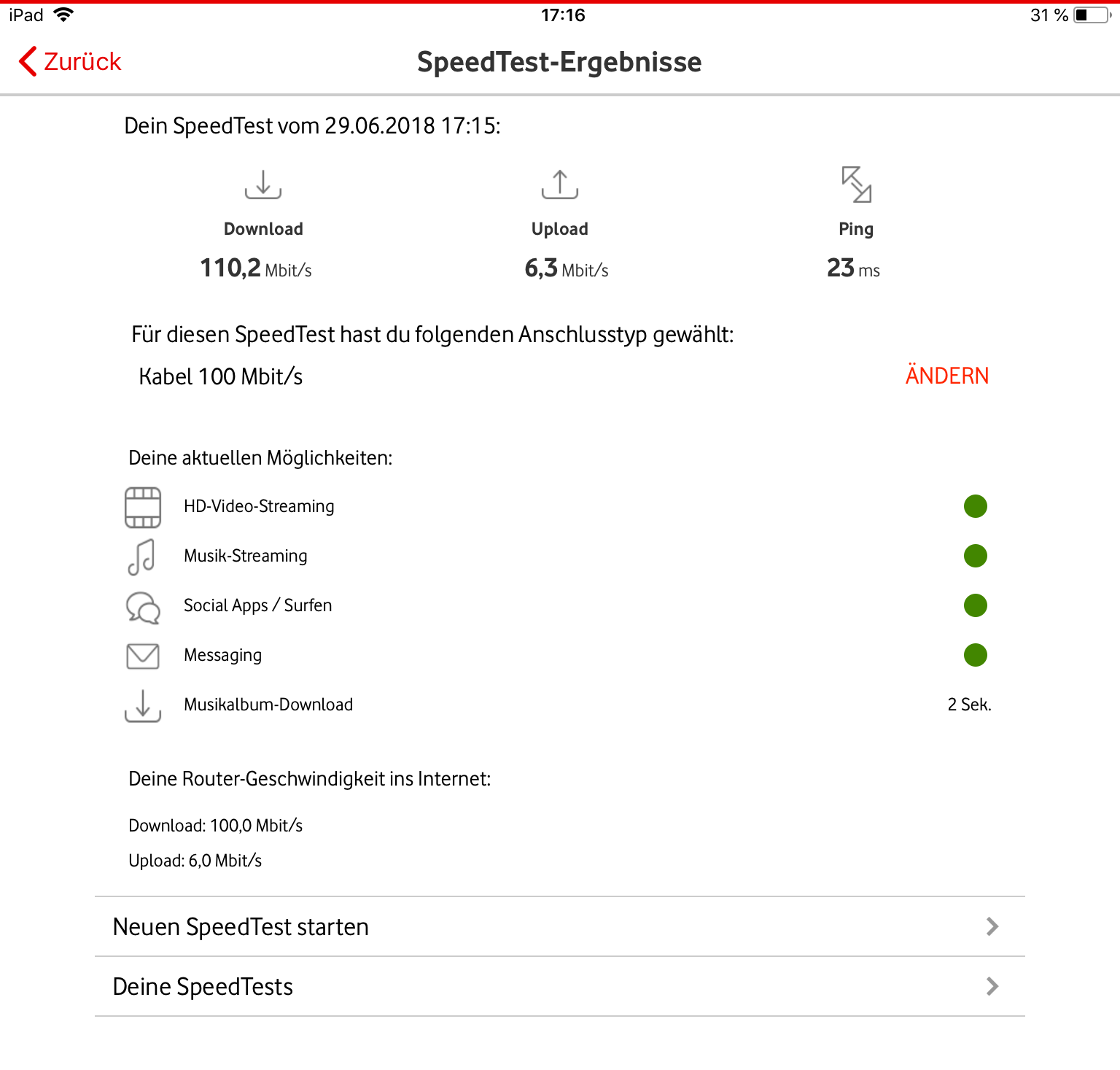1120x1070 pixels.
Task: Tap the green status dot for HD-Video-Streaming
Action: coord(976,506)
